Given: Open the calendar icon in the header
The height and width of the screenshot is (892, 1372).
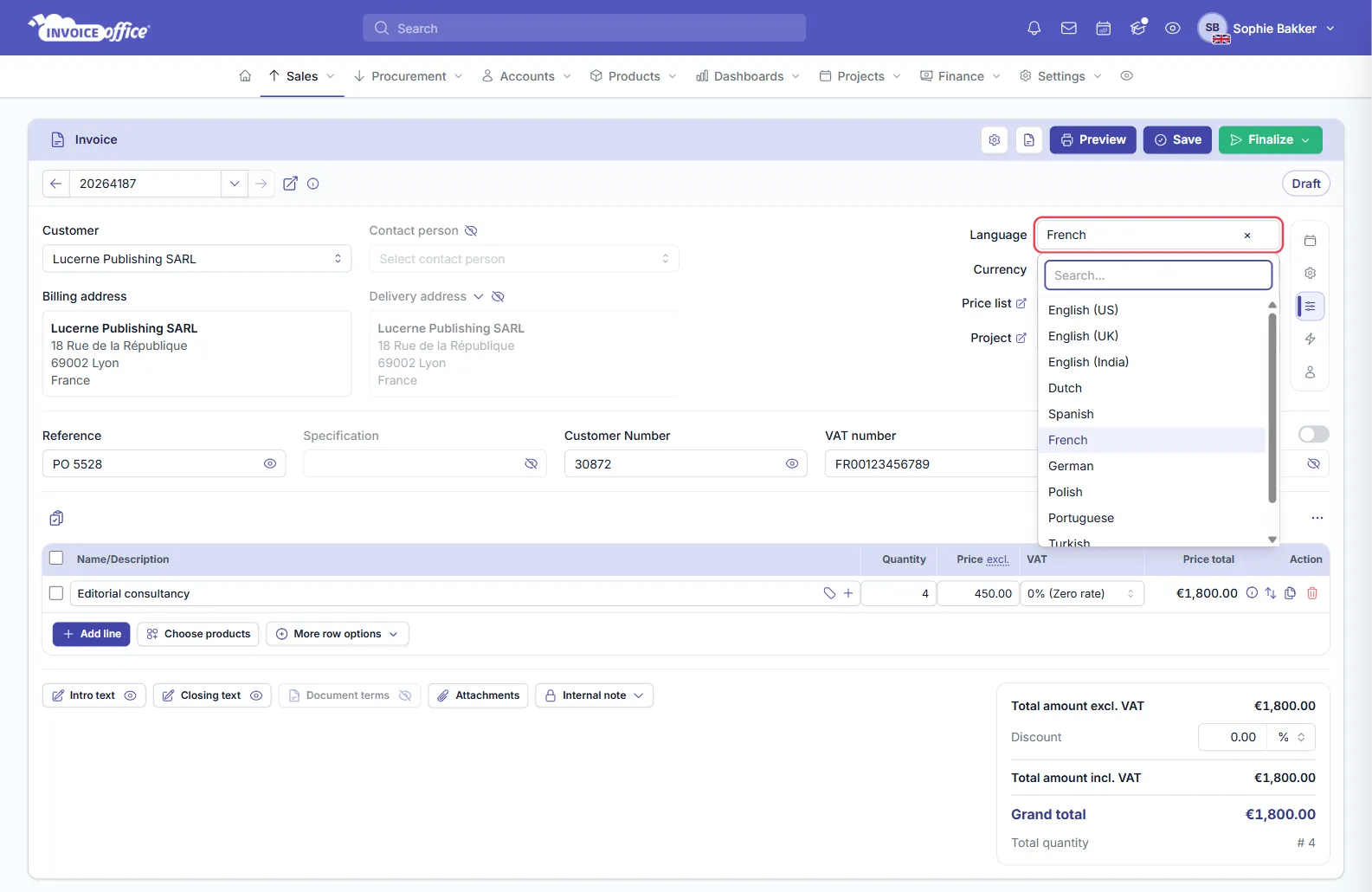Looking at the screenshot, I should point(1104,29).
